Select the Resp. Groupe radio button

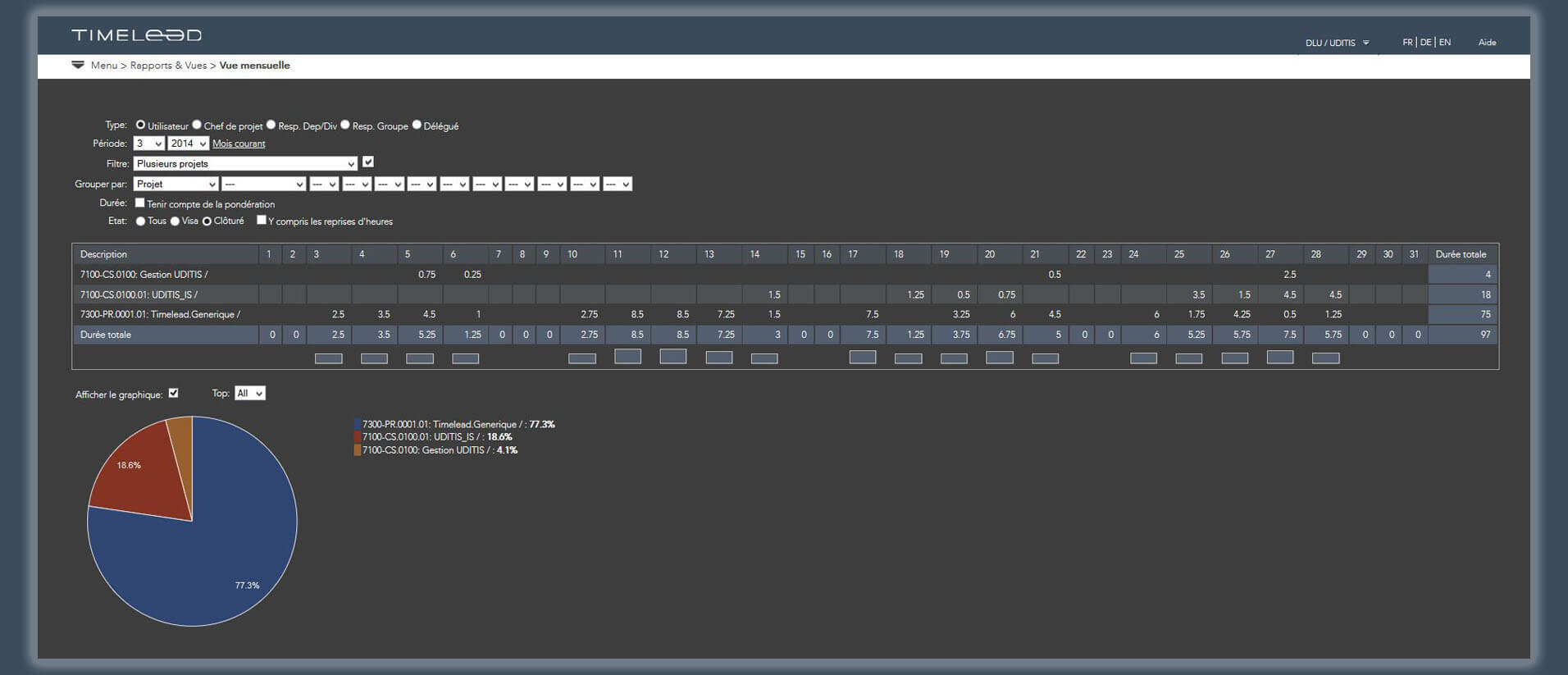345,125
